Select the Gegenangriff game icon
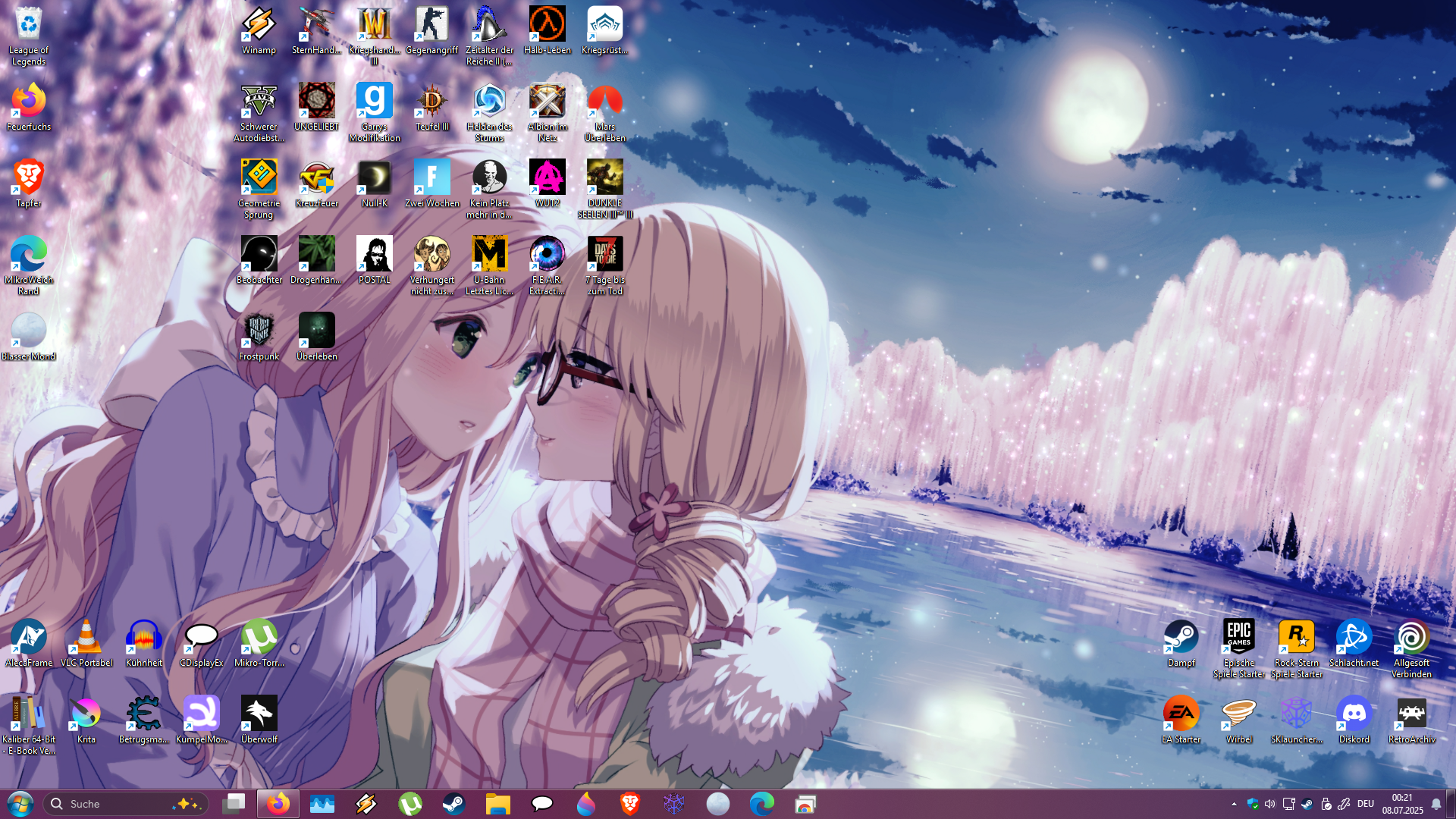This screenshot has width=1456, height=819. (432, 30)
